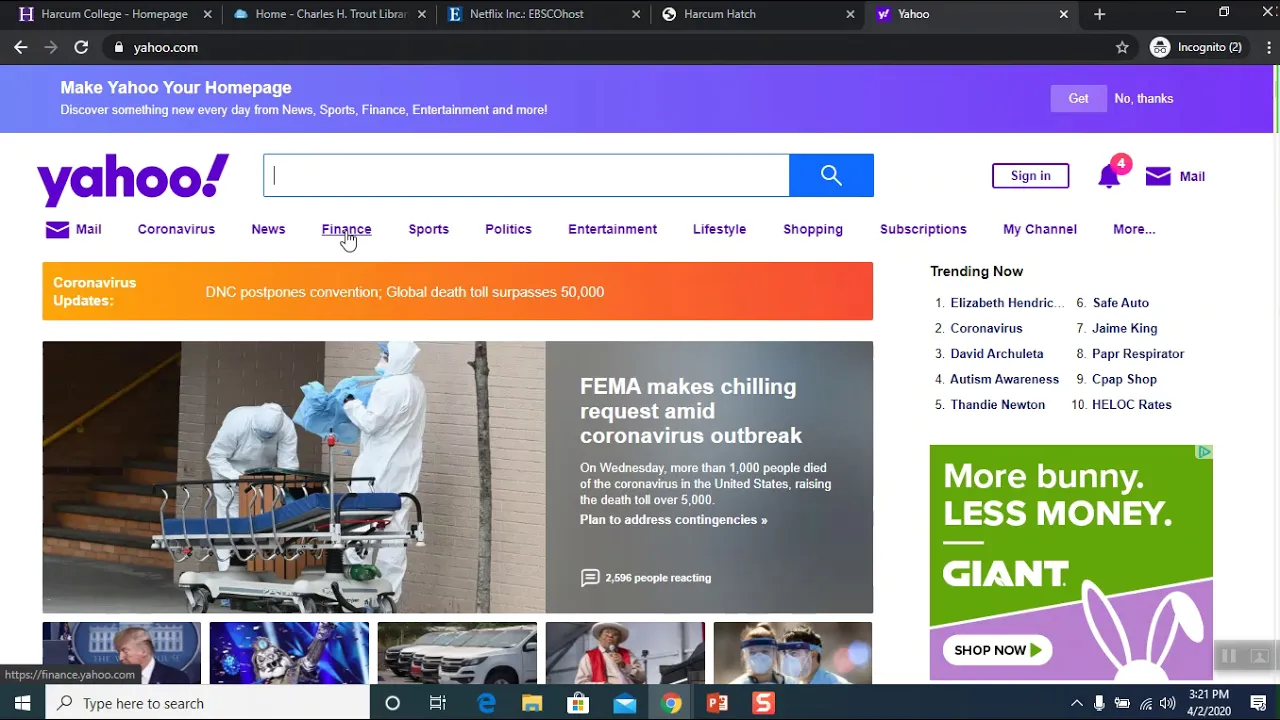Show hidden system tray icons
Image resolution: width=1280 pixels, height=720 pixels.
pyautogui.click(x=1076, y=703)
